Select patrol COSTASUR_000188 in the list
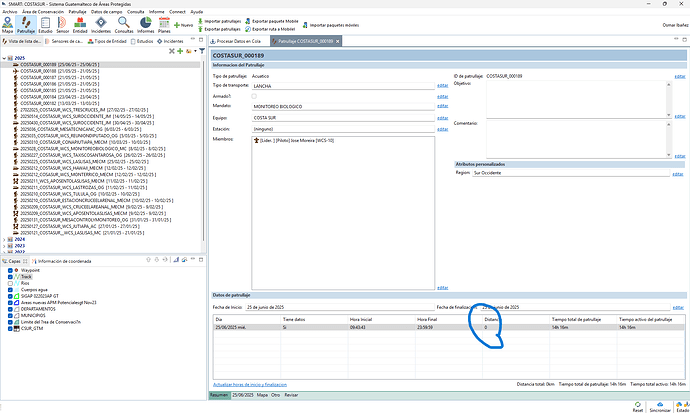Viewport: 690px width, 413px height. [40, 70]
